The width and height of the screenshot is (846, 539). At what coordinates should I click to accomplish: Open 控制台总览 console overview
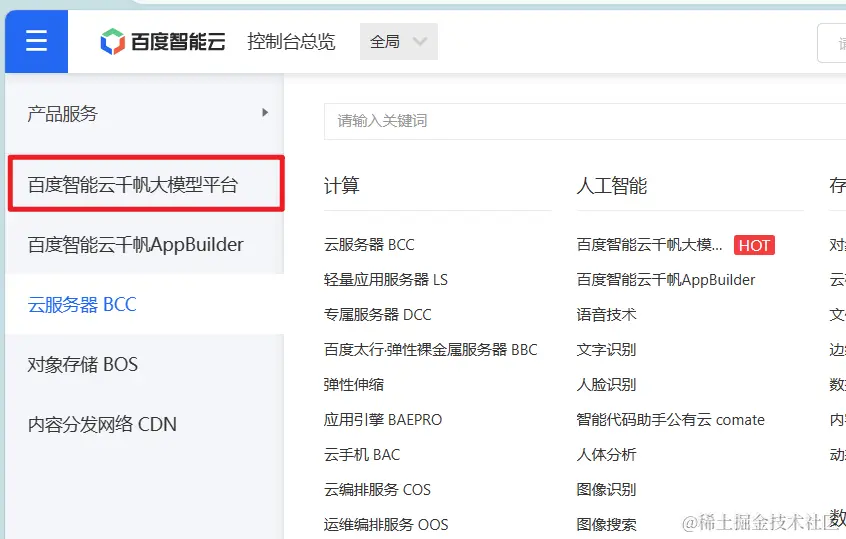[291, 42]
